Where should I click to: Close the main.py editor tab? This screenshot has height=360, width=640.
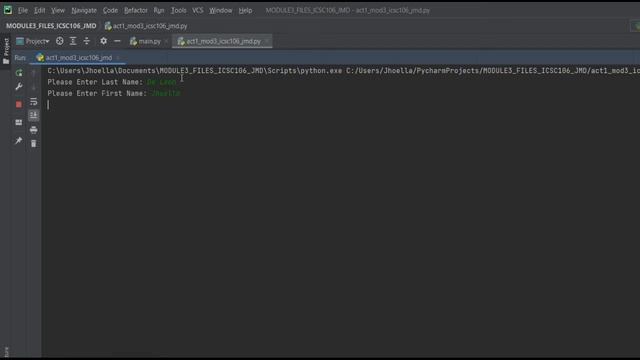point(166,41)
